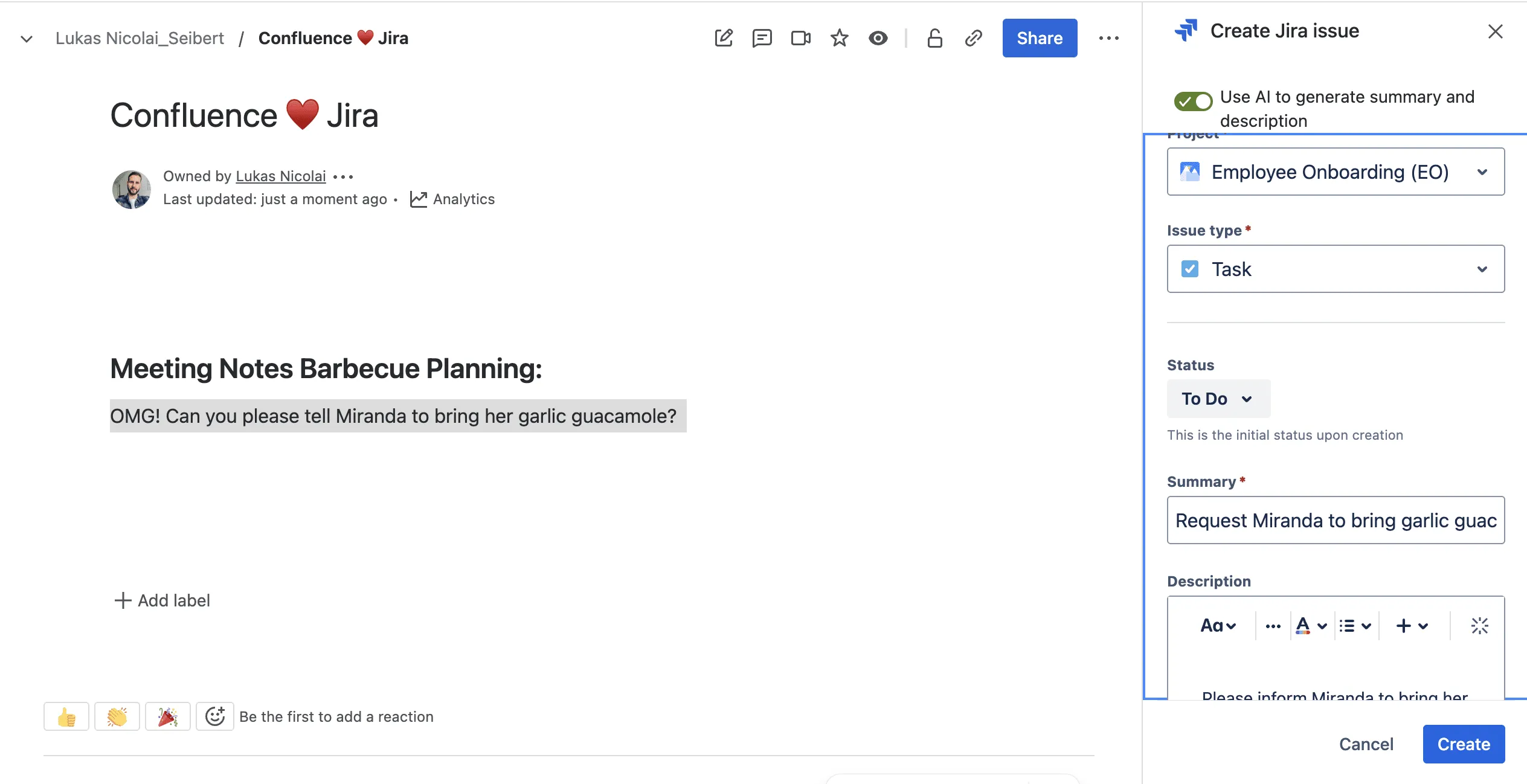Open page Analytics
1527x784 pixels.
coord(452,199)
